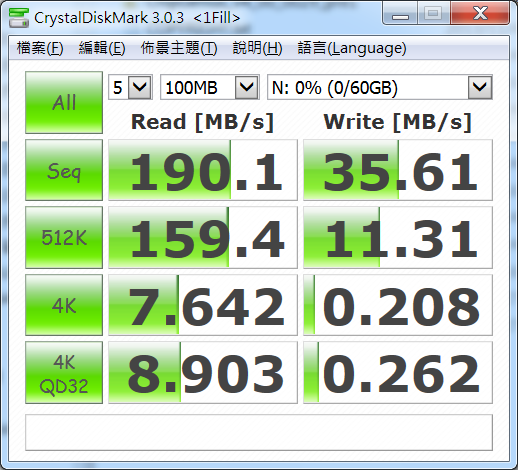Open the 佈景主題(T) theme menu
Screen dimensions: 518x470
tap(179, 48)
